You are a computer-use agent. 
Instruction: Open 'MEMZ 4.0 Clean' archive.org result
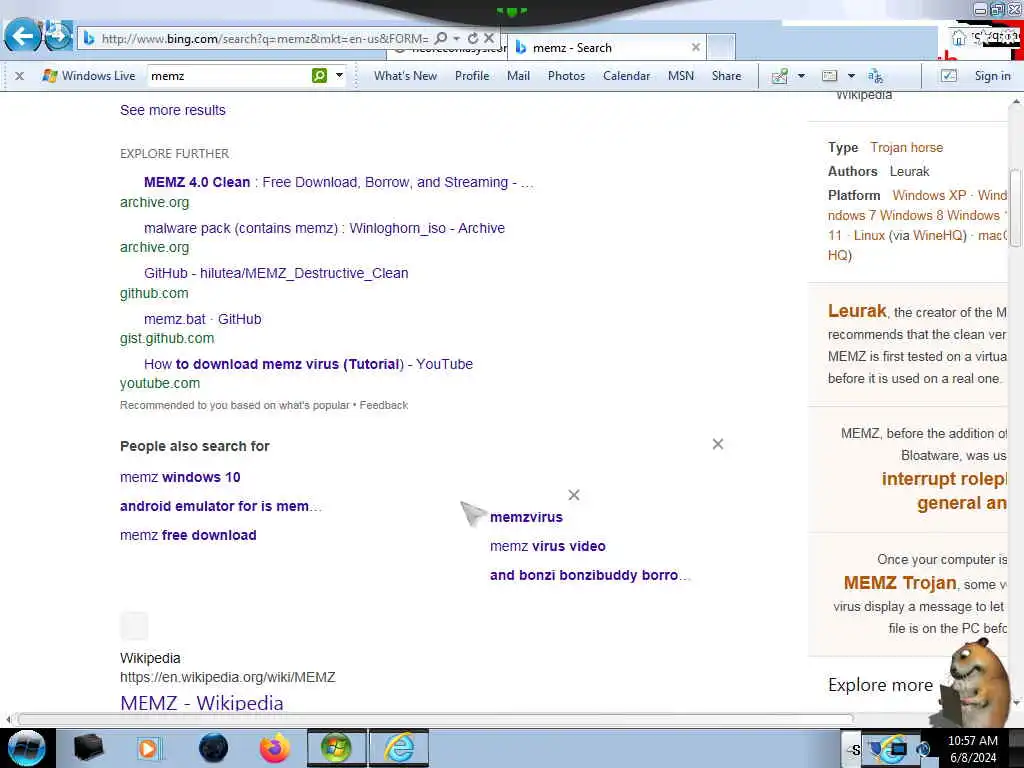338,182
